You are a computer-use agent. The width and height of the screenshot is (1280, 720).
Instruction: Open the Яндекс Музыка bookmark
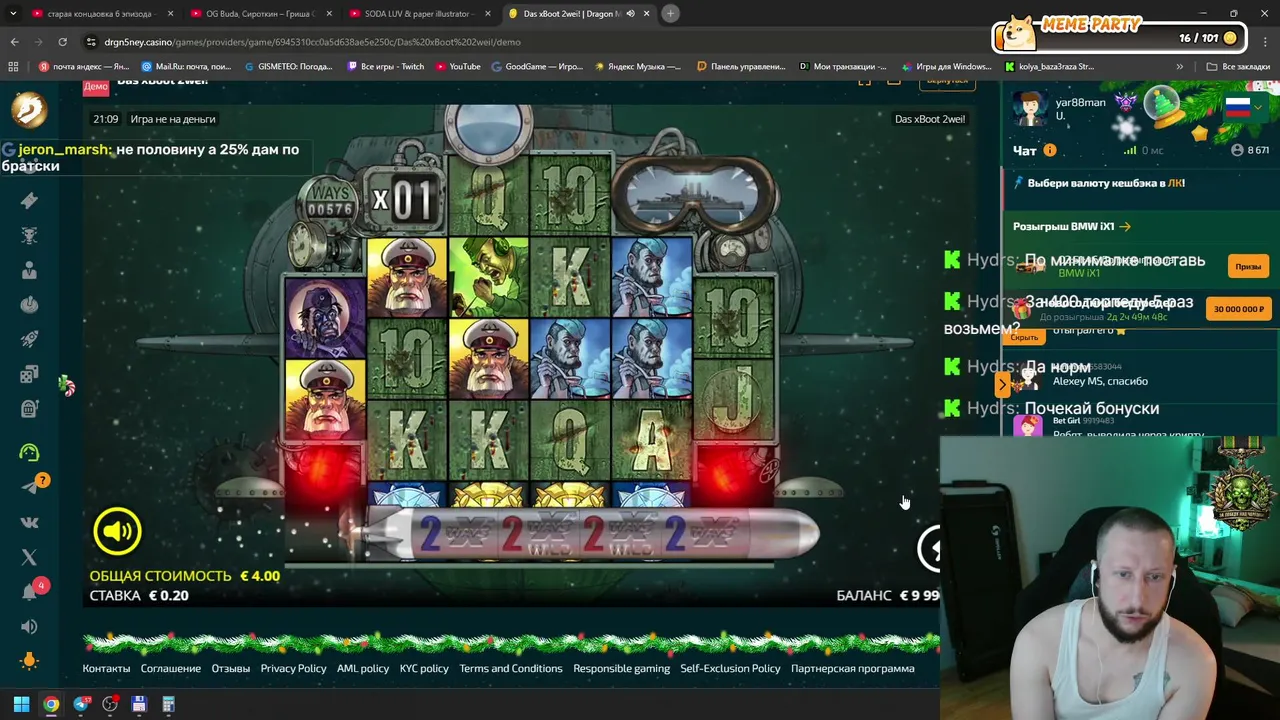click(x=637, y=67)
